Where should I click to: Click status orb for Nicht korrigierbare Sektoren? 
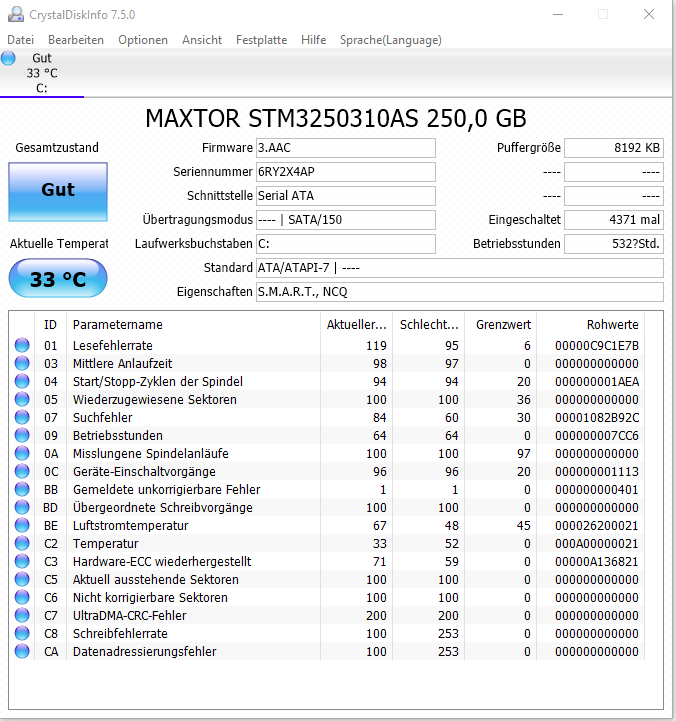tap(22, 597)
